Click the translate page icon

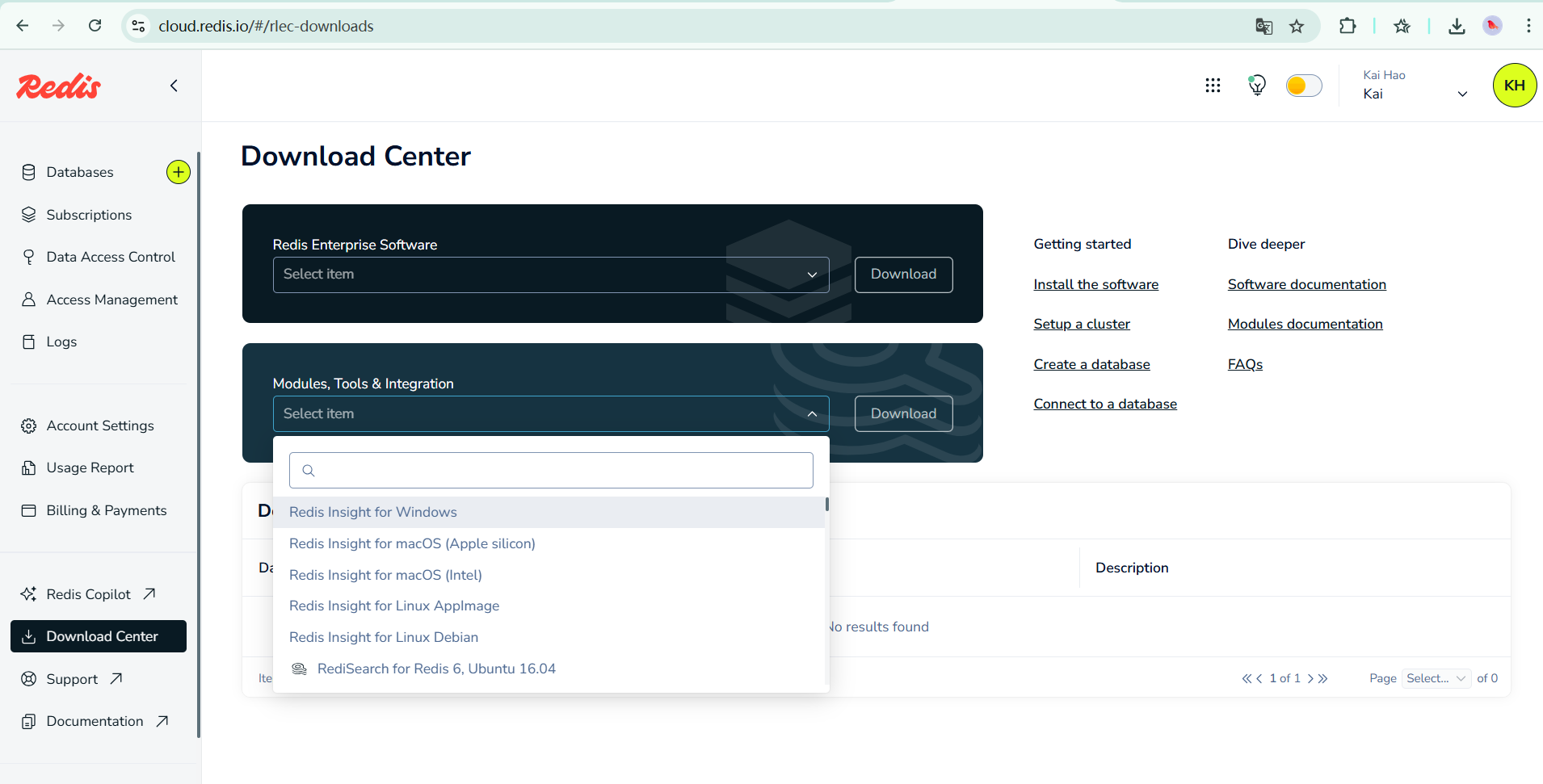[x=1264, y=27]
